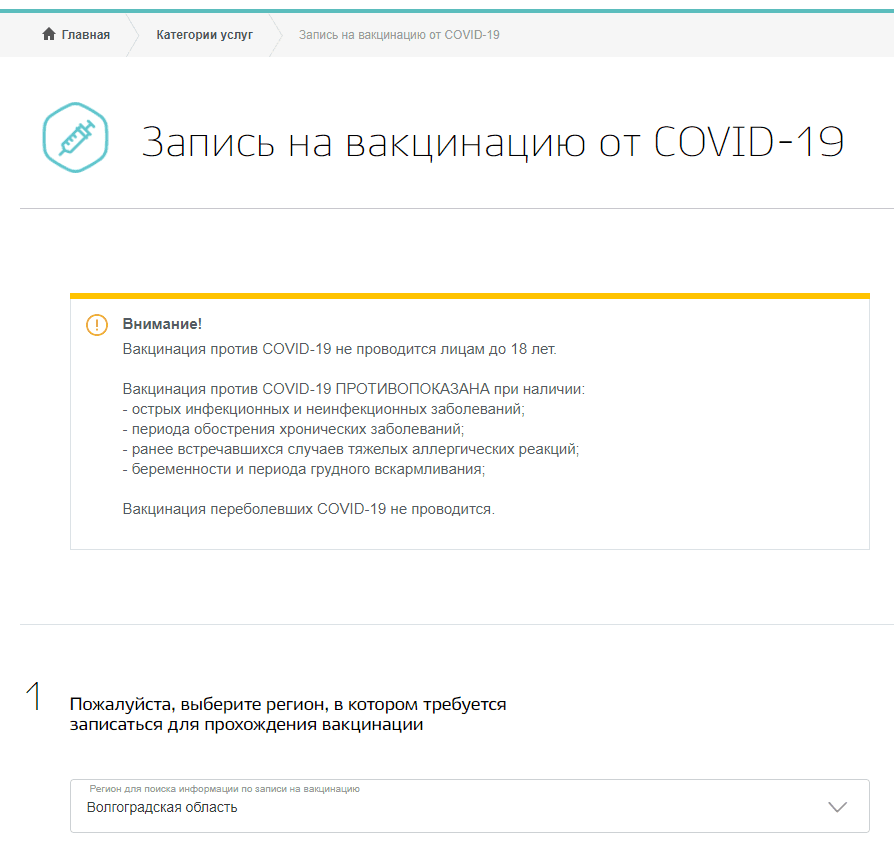Click the severe allergic reactions line

[350, 449]
